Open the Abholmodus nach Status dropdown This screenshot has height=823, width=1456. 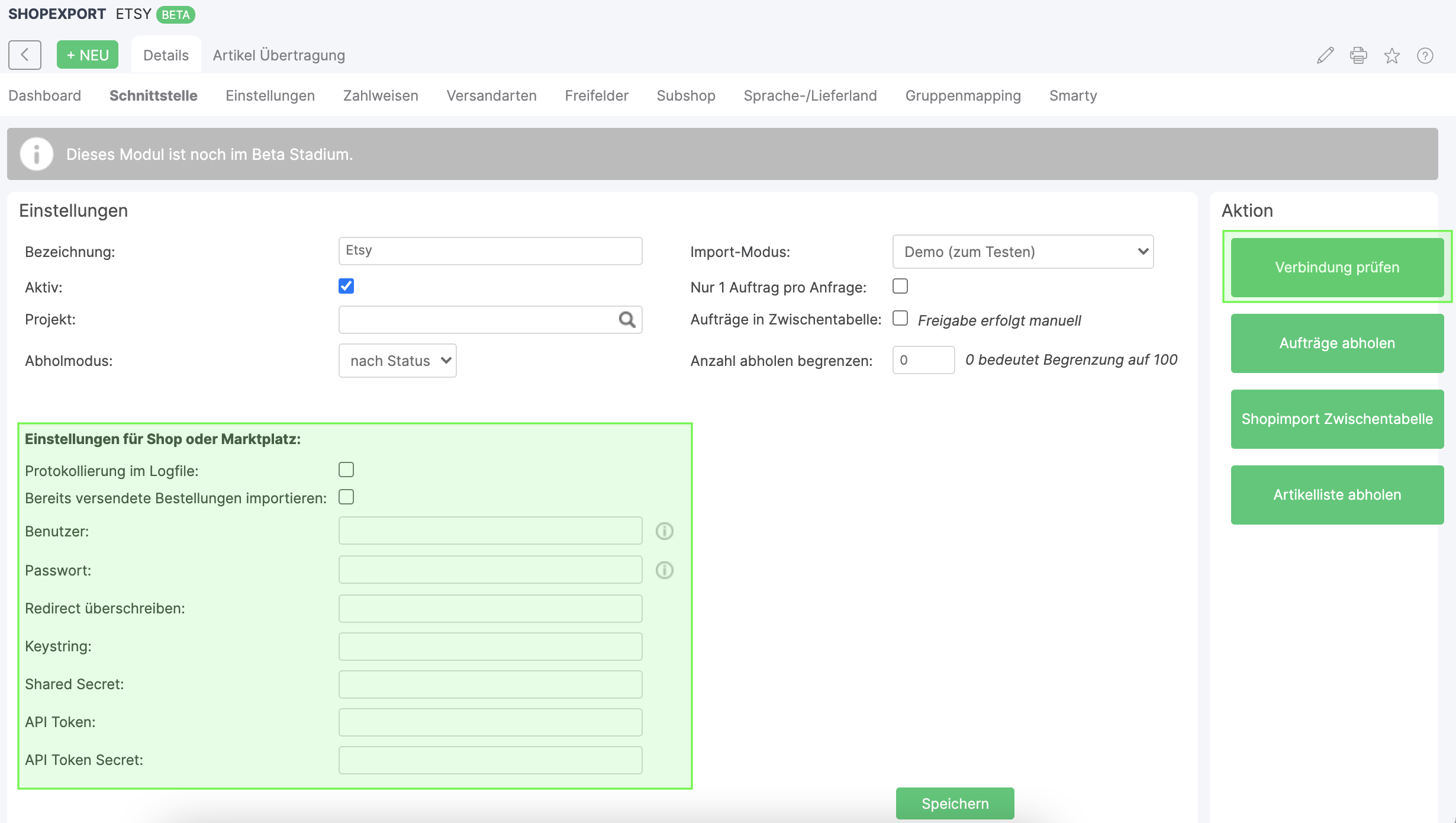point(398,361)
